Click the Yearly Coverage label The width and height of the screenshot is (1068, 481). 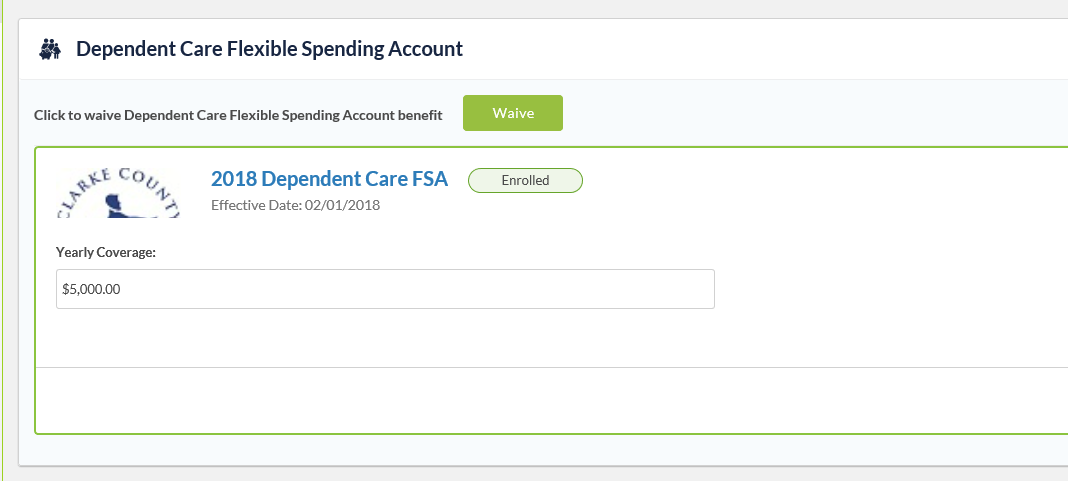point(106,253)
